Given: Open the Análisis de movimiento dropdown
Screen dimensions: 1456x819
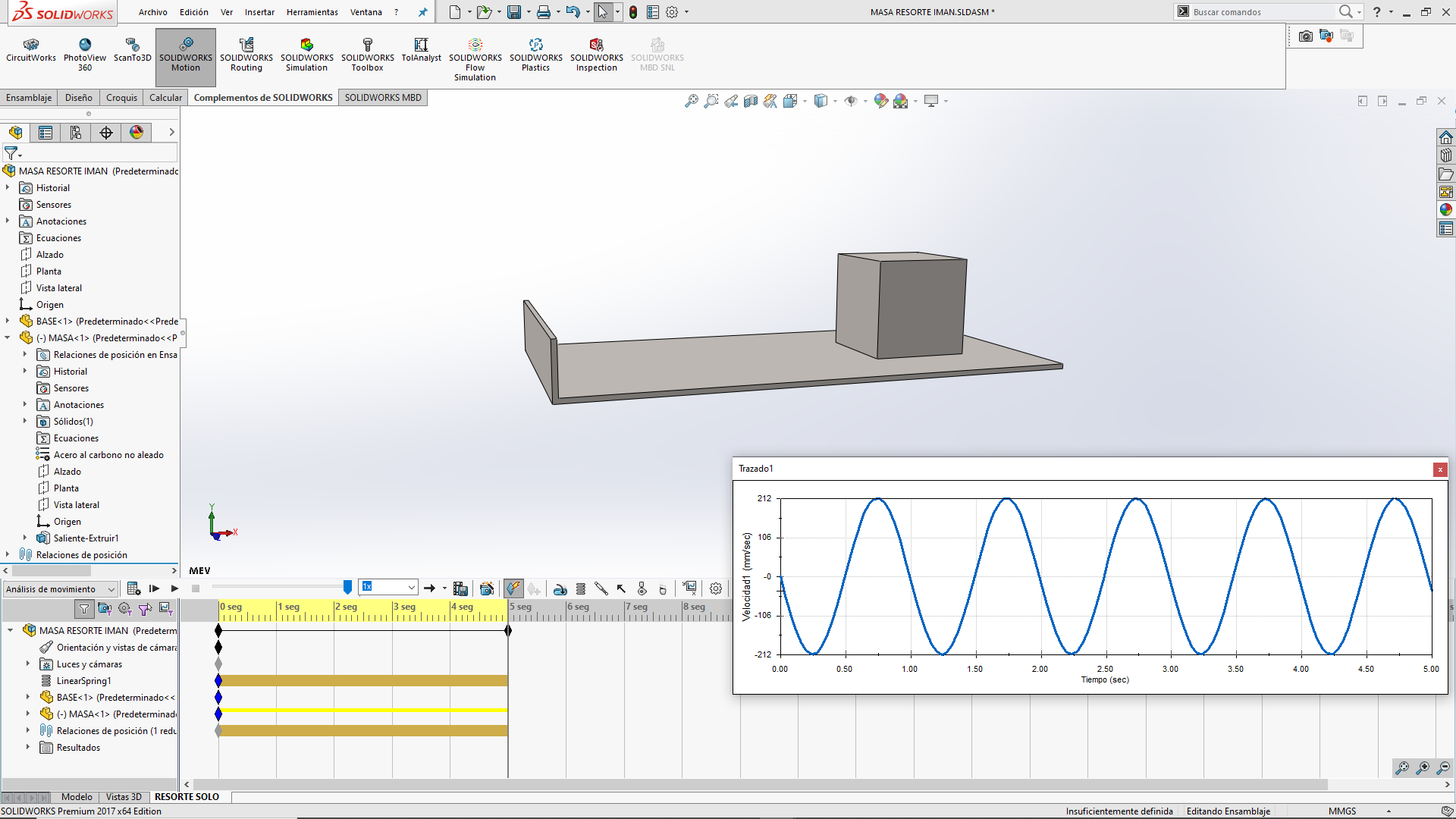Looking at the screenshot, I should point(111,589).
